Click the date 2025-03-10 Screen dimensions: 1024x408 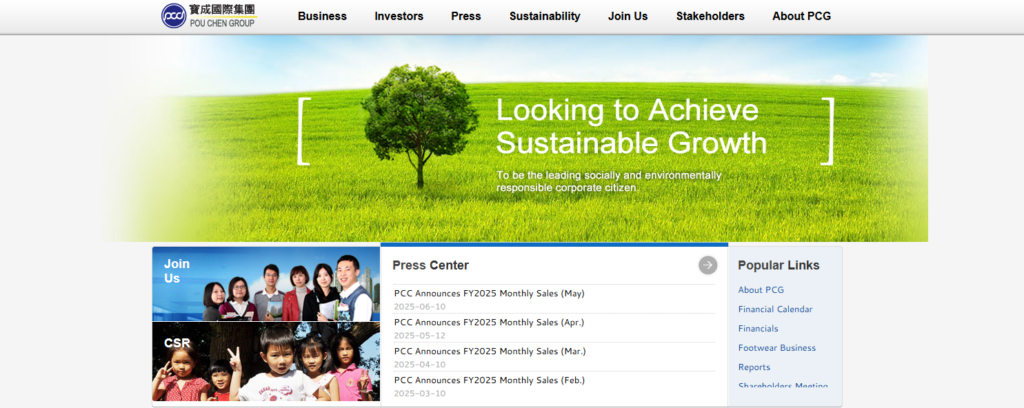coord(420,393)
